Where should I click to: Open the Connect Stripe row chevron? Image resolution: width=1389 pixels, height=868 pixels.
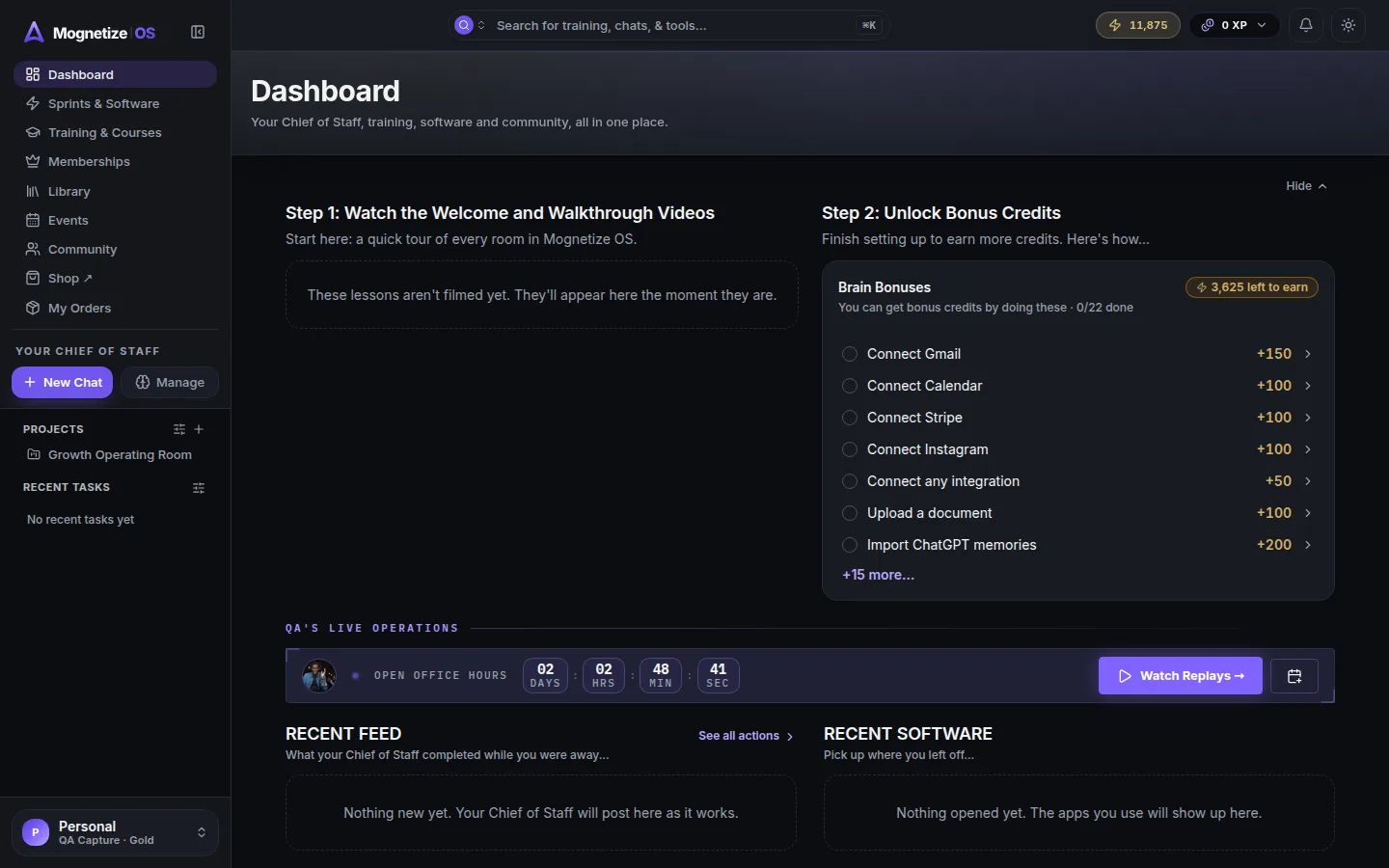click(x=1308, y=418)
